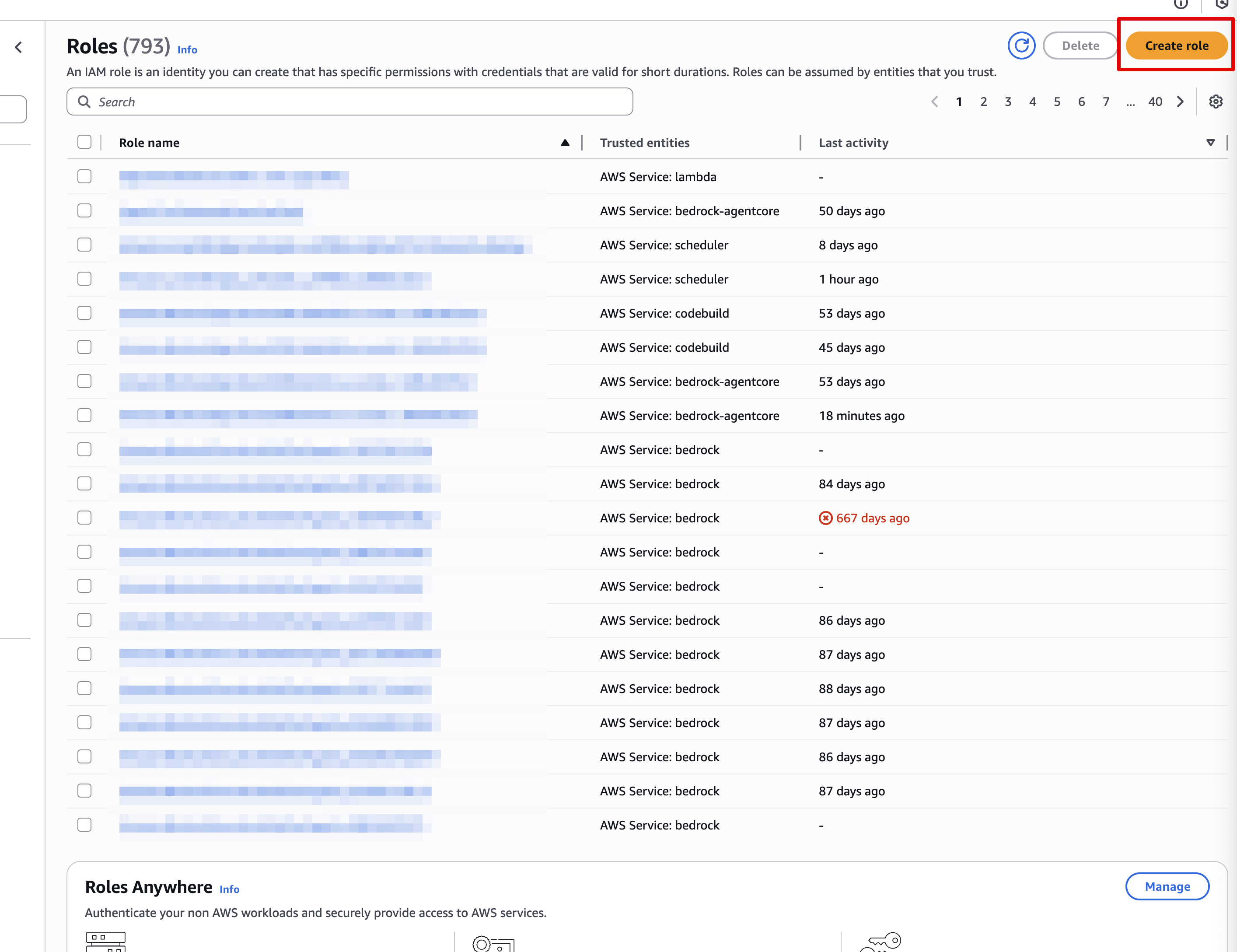
Task: Go to the next page of roles
Action: pyautogui.click(x=1181, y=101)
